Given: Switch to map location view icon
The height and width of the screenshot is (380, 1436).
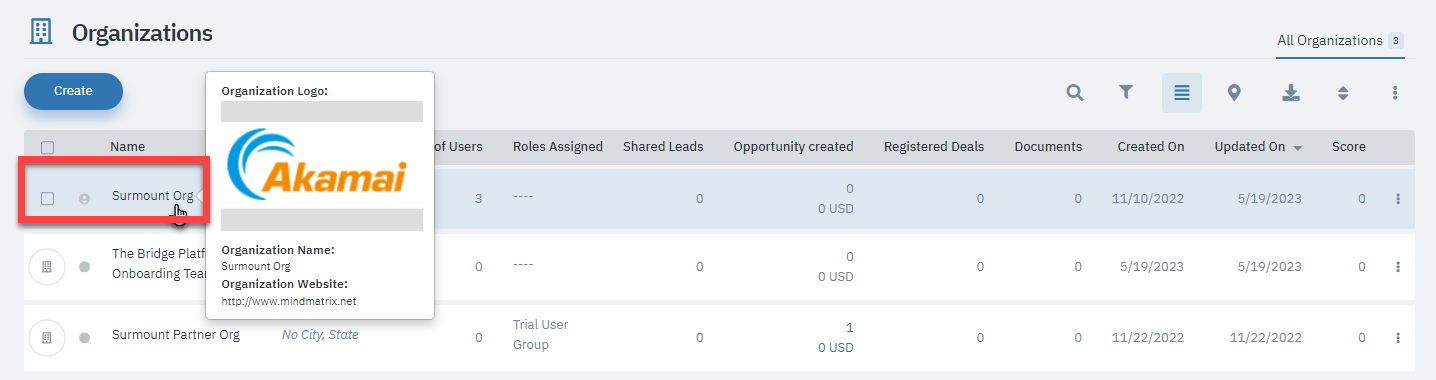Looking at the screenshot, I should click(x=1234, y=93).
